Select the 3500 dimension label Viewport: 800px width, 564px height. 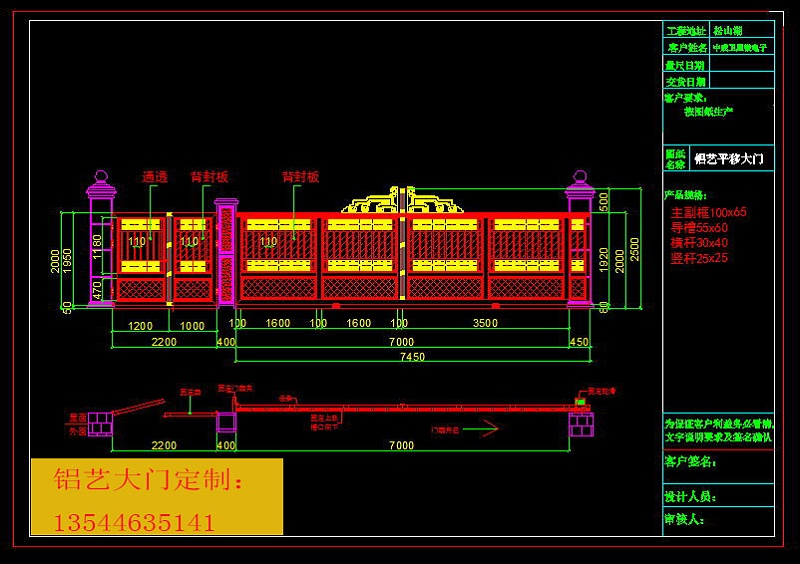pyautogui.click(x=483, y=323)
